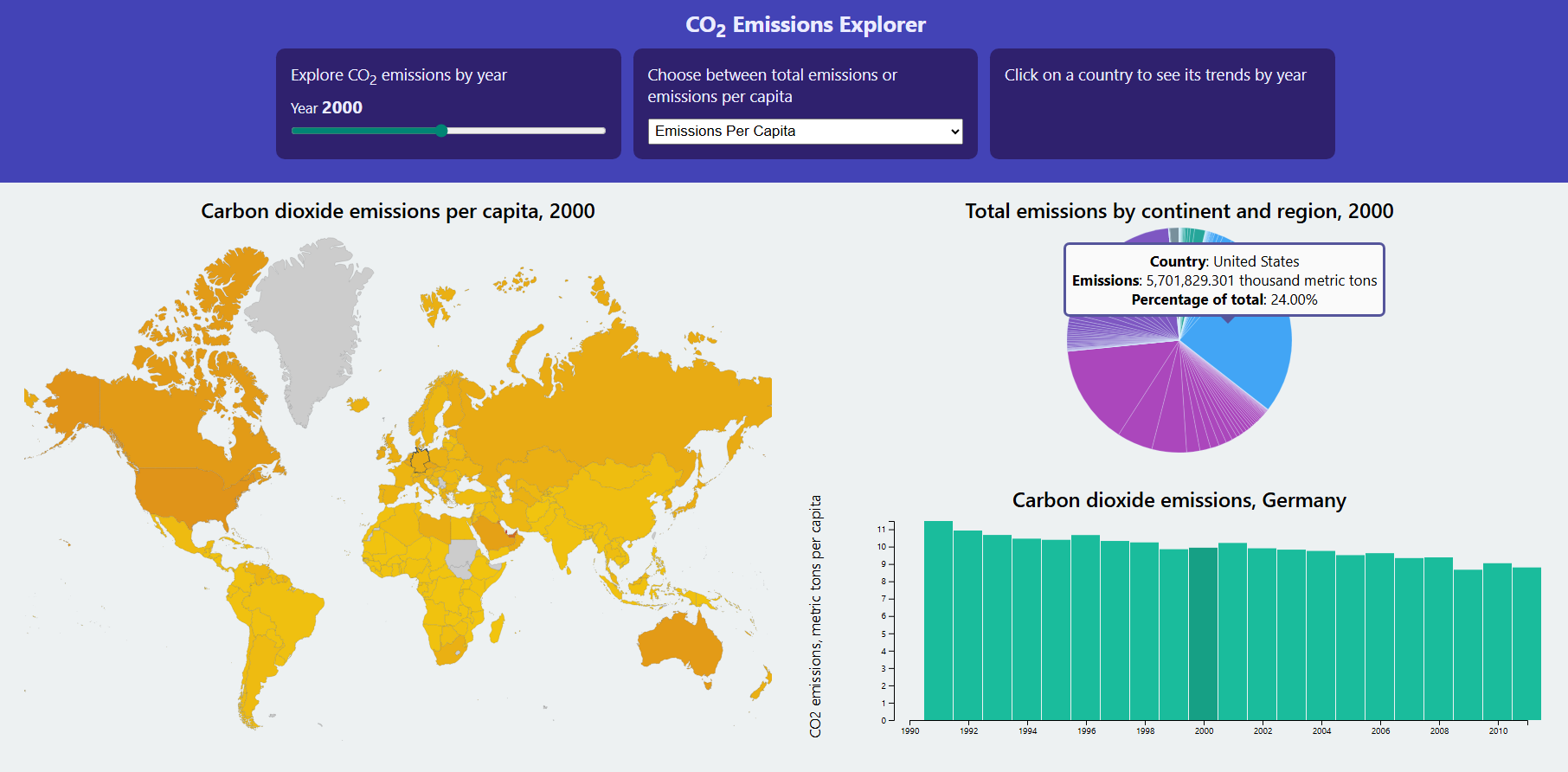Click Greenland on the world map
Viewport: 1568px width, 772px height.
click(307, 329)
